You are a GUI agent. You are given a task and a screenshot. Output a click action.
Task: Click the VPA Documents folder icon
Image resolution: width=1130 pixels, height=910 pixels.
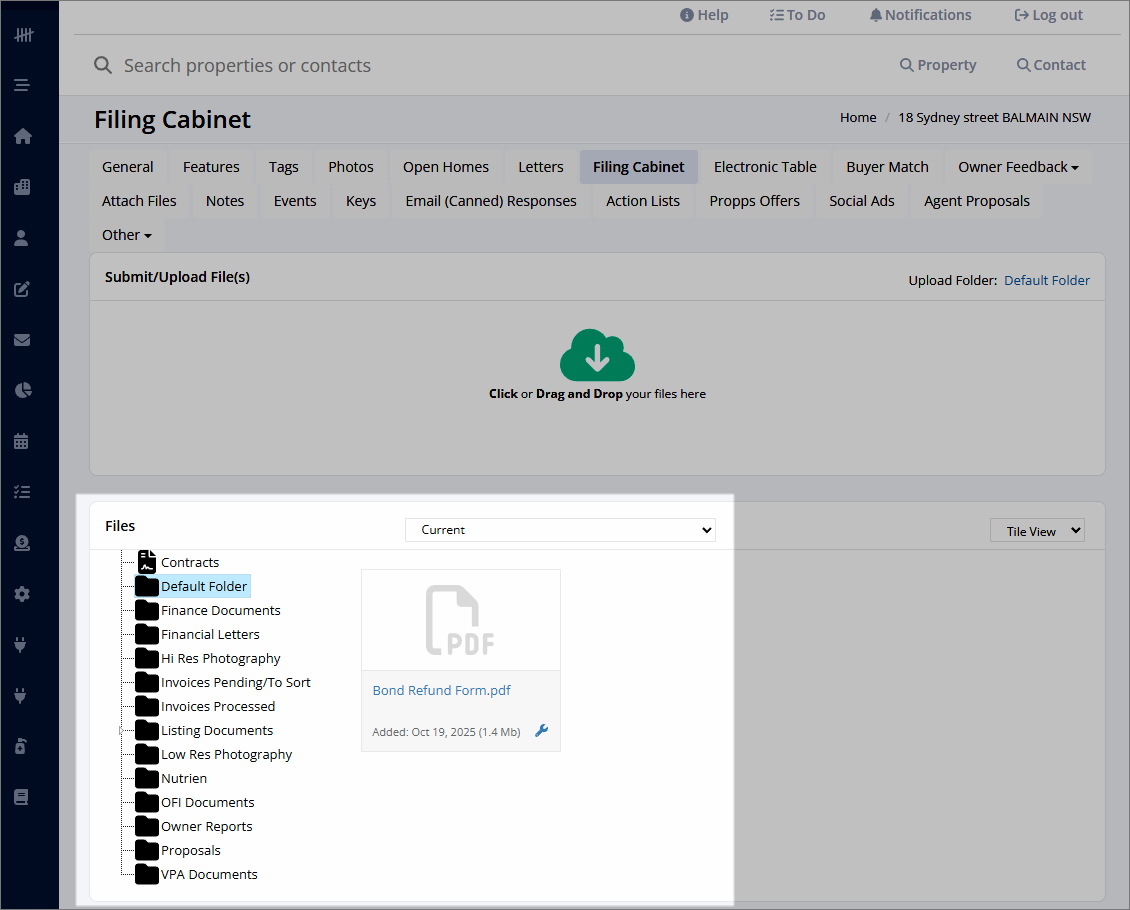point(147,874)
